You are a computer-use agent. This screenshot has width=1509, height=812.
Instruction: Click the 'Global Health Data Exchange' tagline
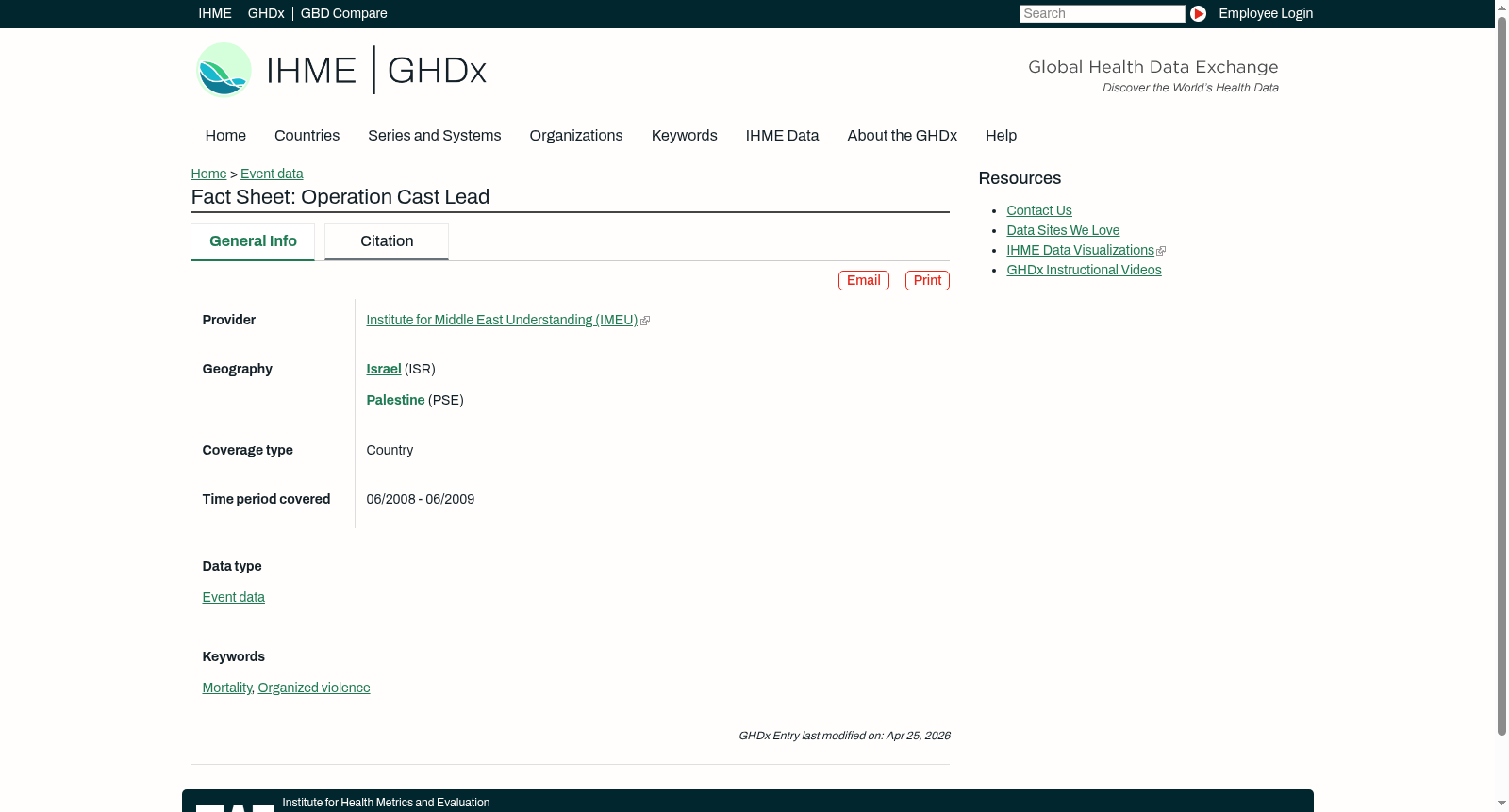[x=1152, y=67]
